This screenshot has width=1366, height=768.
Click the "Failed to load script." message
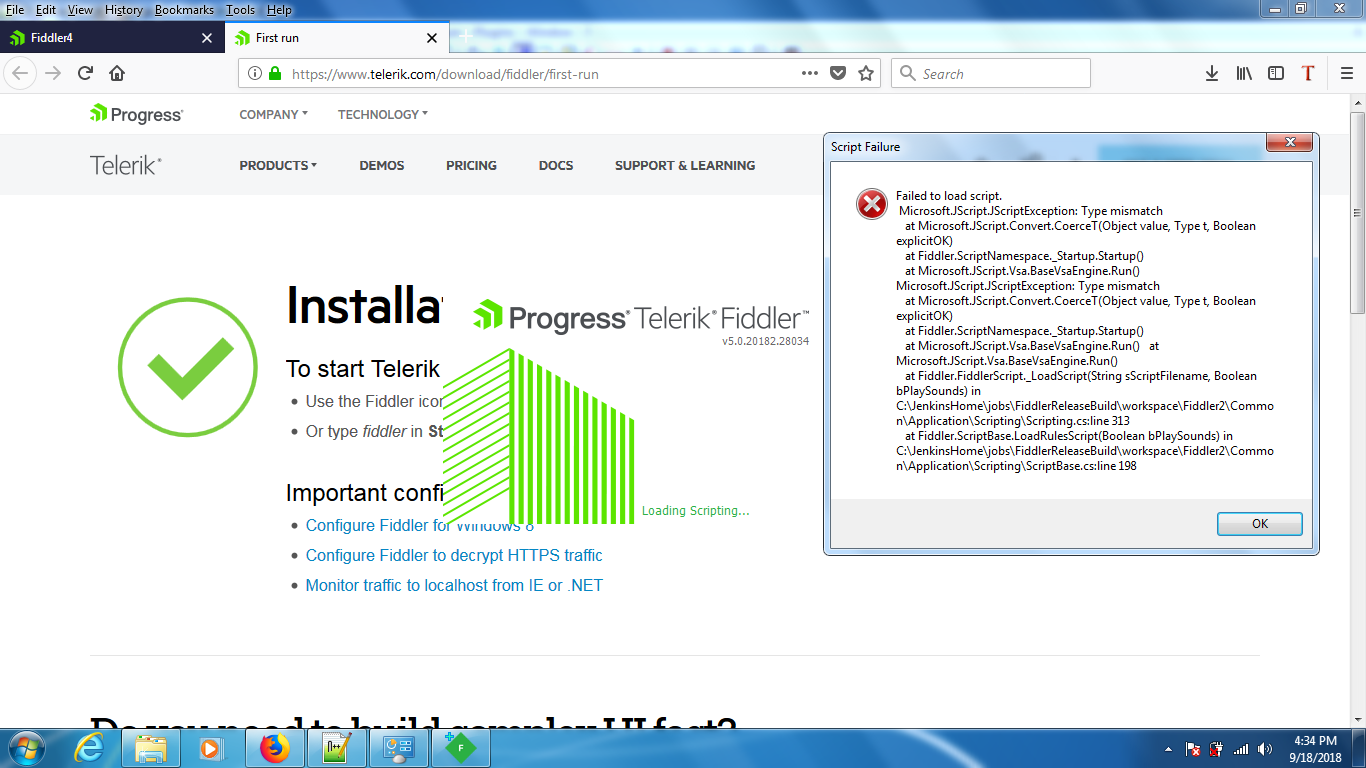coord(948,196)
